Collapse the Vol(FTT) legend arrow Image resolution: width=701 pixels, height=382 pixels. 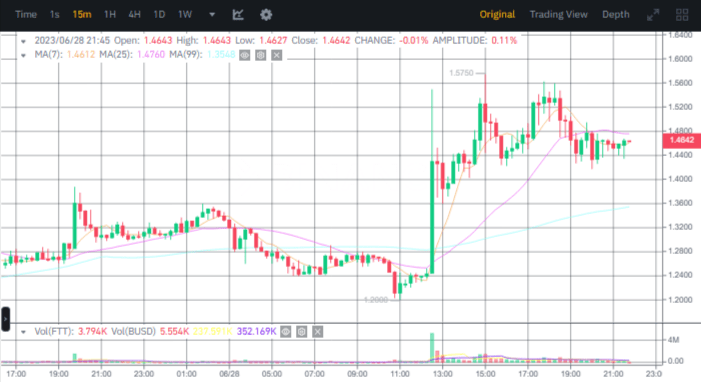click(x=23, y=332)
